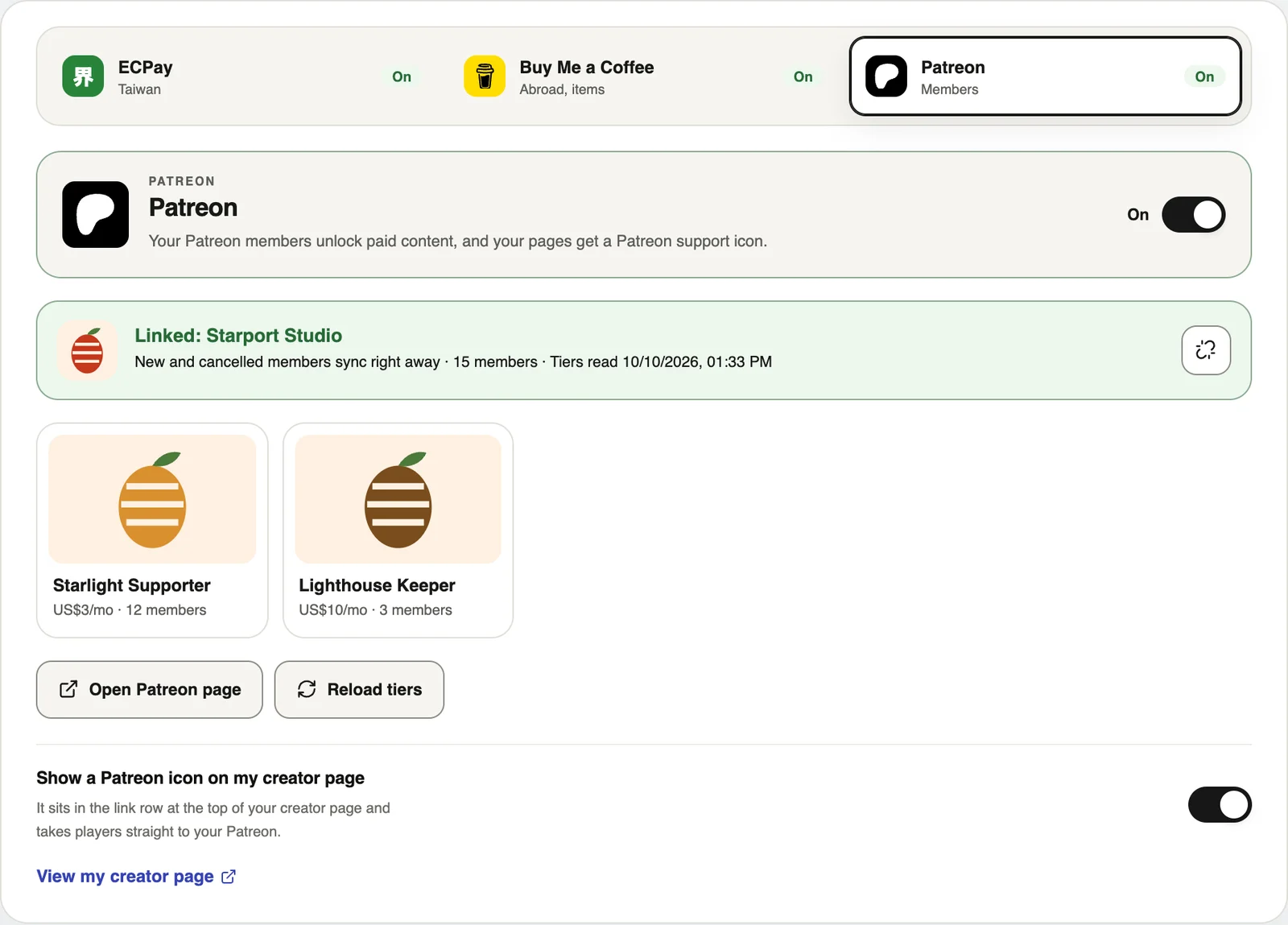Open the Starlight Supporter tier image
The width and height of the screenshot is (1288, 925).
click(152, 499)
